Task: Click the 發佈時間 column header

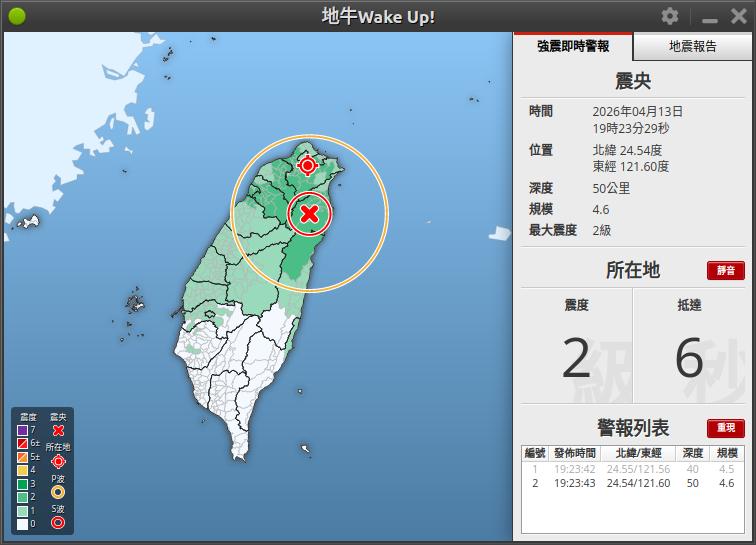Action: (x=575, y=453)
